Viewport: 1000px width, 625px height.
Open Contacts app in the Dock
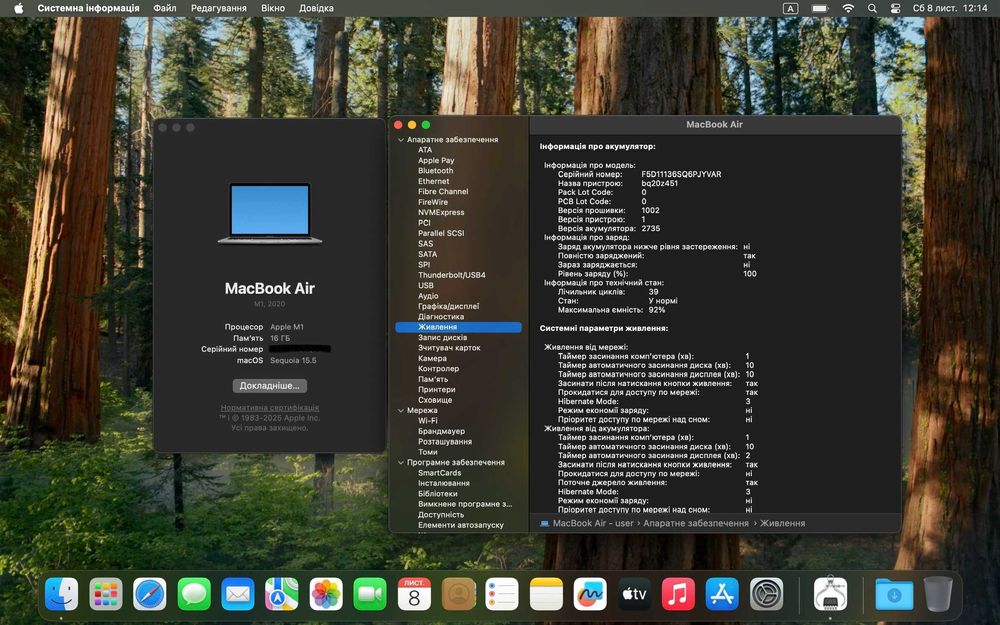coord(459,594)
